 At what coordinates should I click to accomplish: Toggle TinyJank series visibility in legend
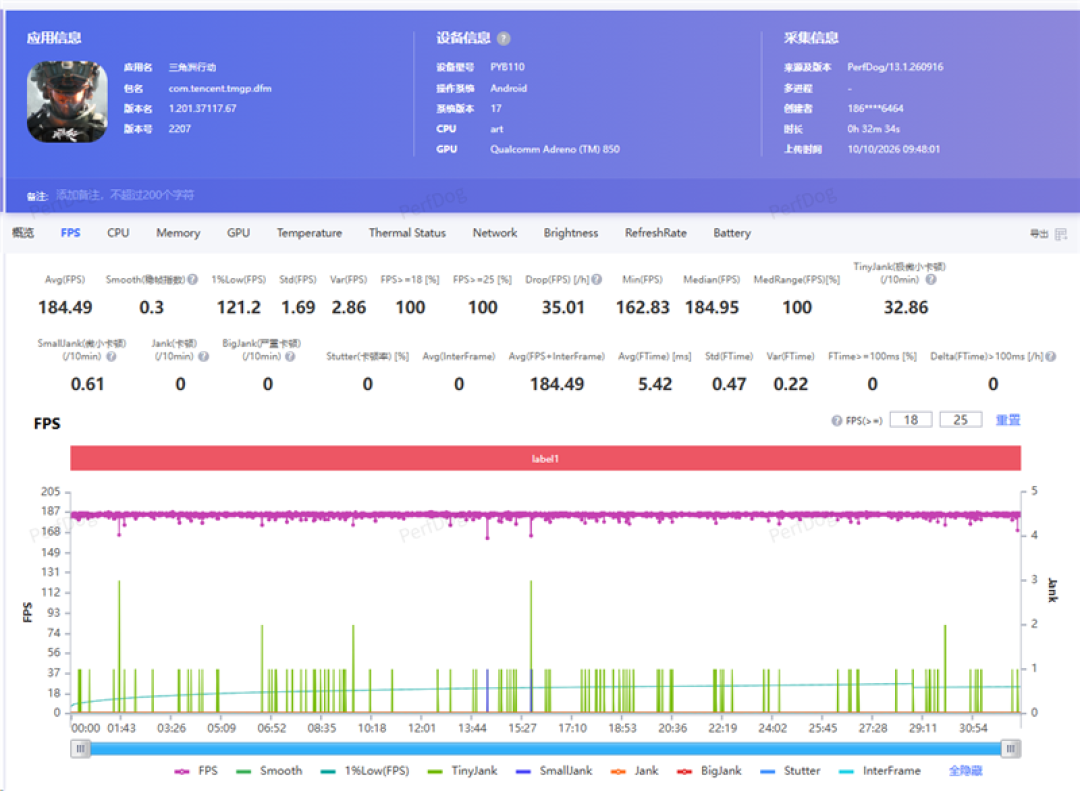[x=462, y=771]
